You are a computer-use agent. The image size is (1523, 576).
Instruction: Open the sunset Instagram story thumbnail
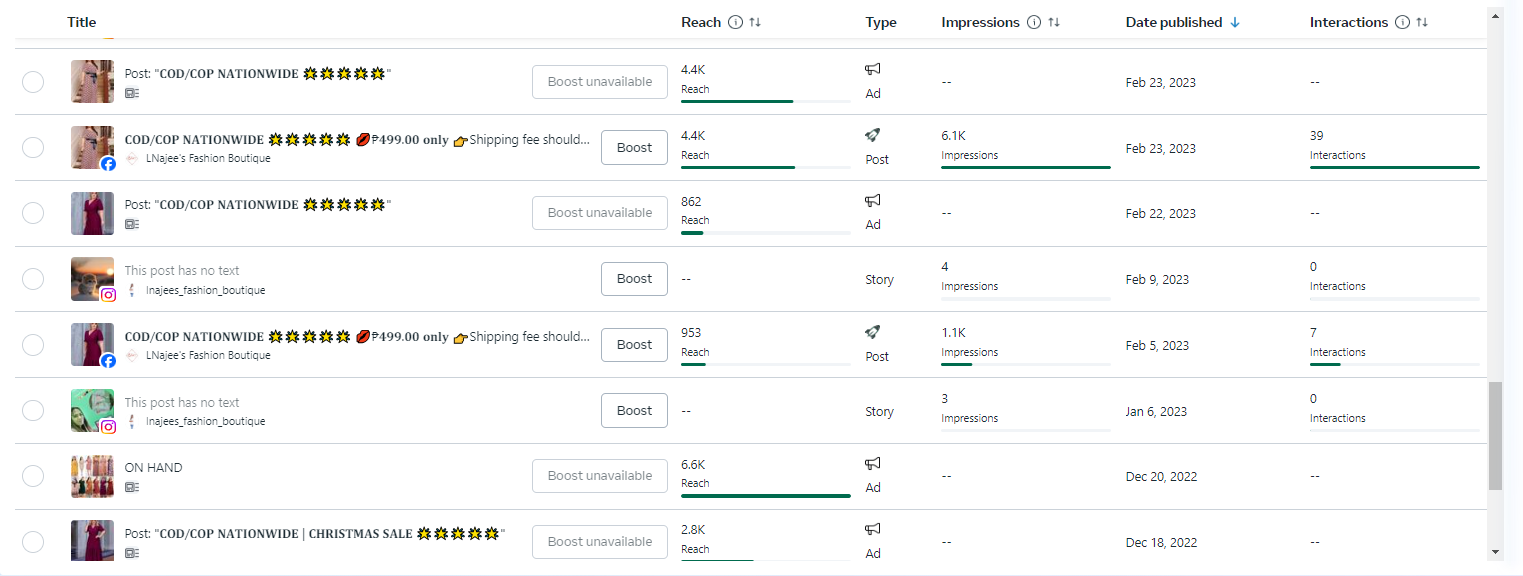[x=92, y=279]
